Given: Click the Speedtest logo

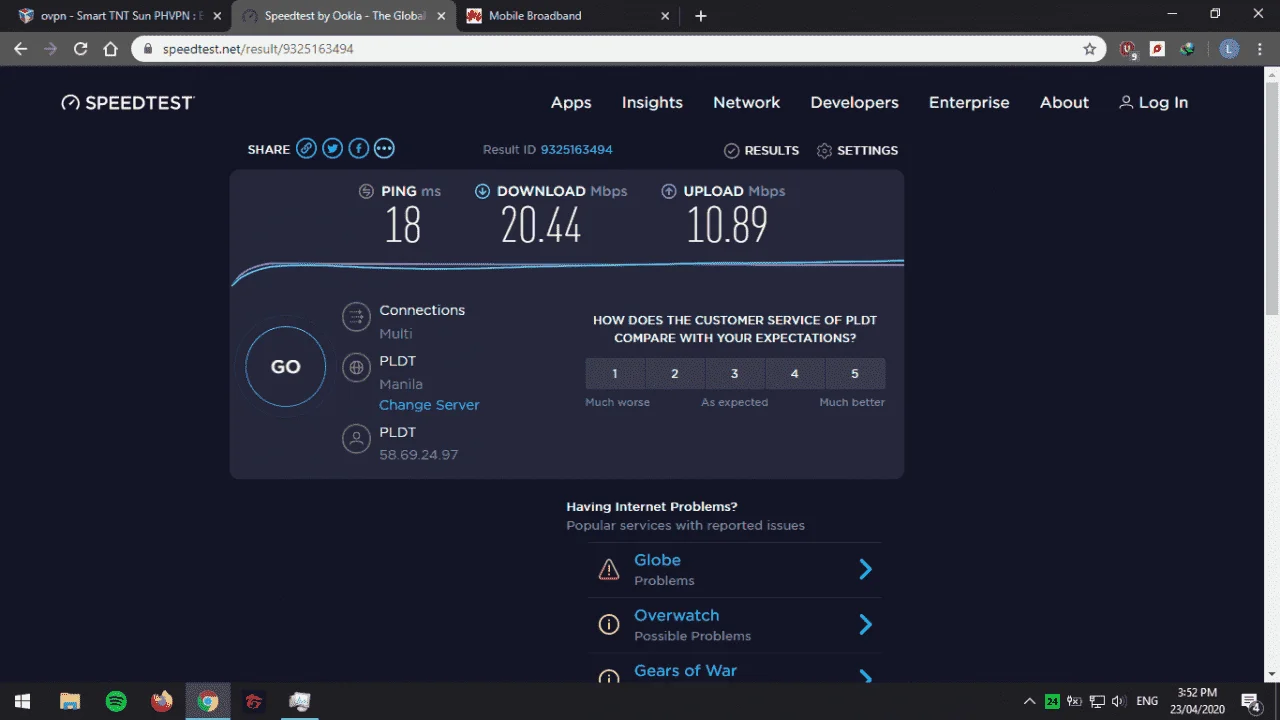Looking at the screenshot, I should pos(128,102).
